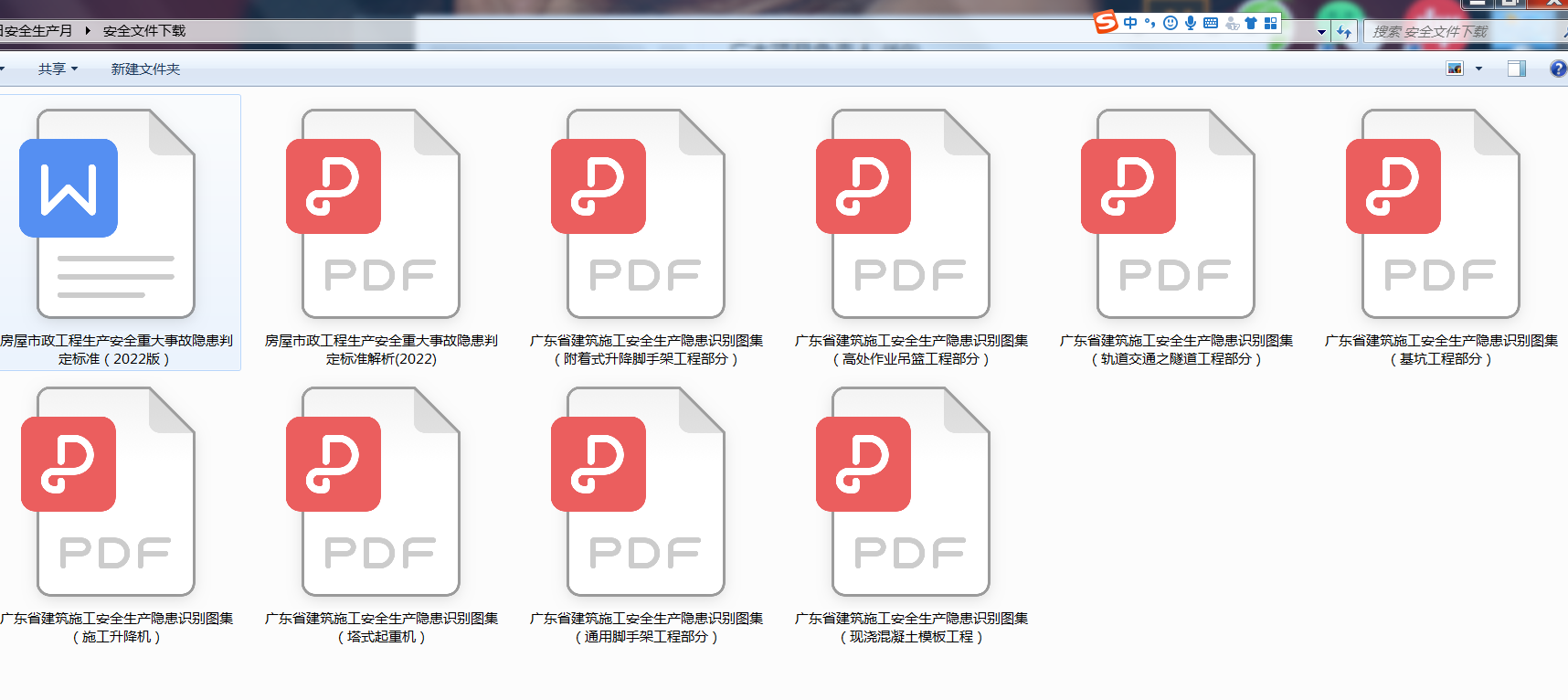
Task: Open more view options dropdown arrow
Action: [x=1478, y=69]
